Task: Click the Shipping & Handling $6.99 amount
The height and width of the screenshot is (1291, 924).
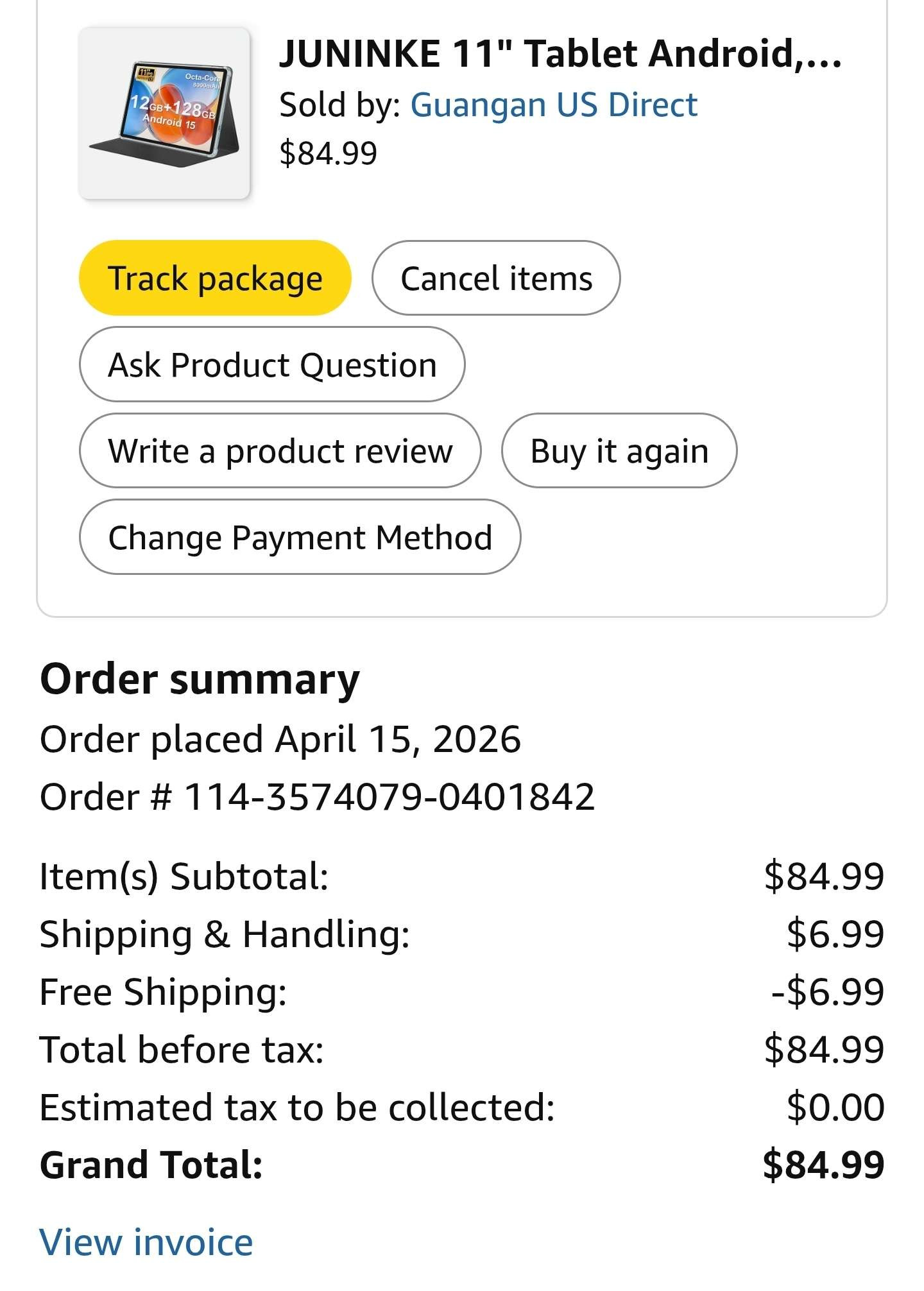Action: tap(835, 934)
